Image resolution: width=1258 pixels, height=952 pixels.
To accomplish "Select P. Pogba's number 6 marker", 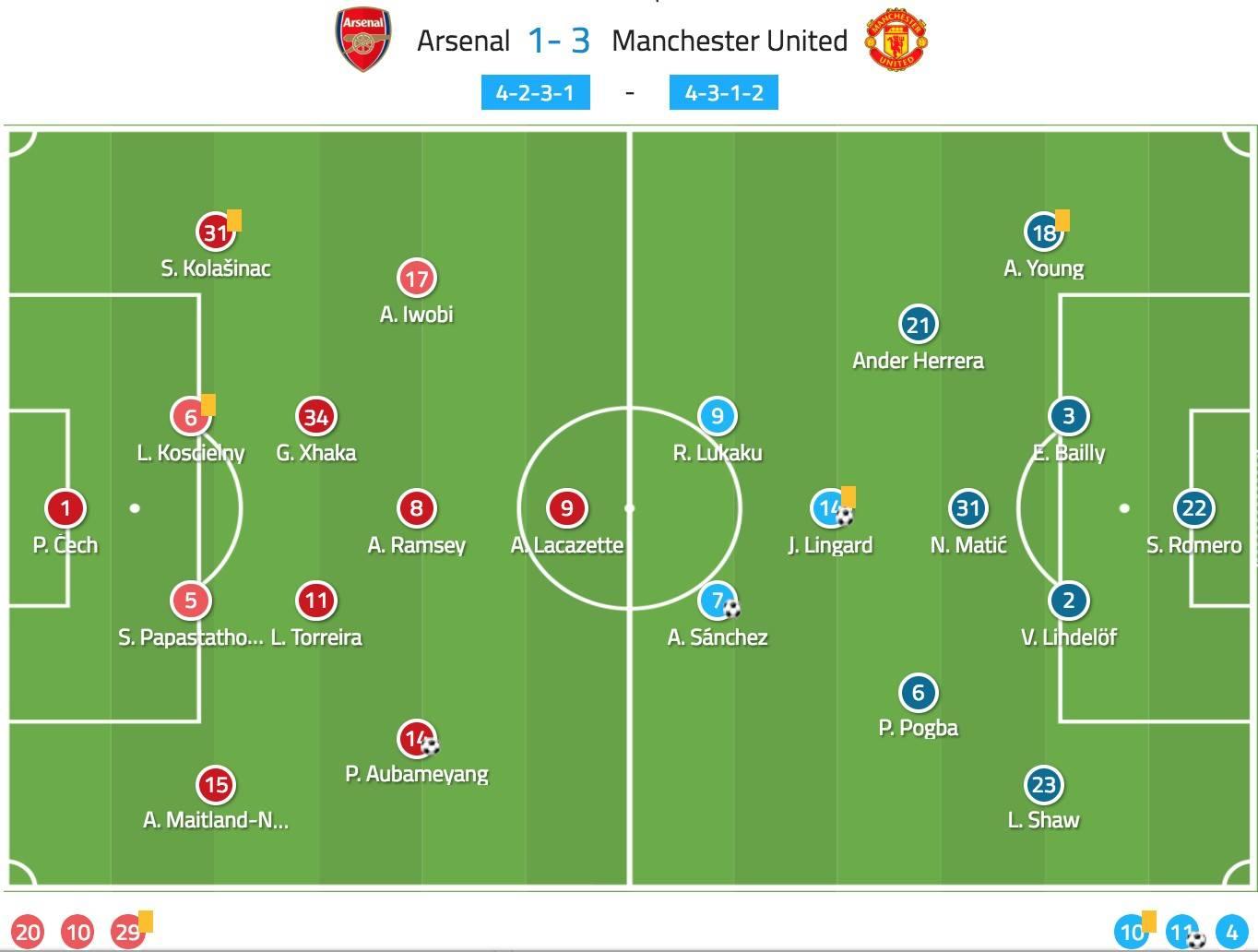I will pos(918,692).
